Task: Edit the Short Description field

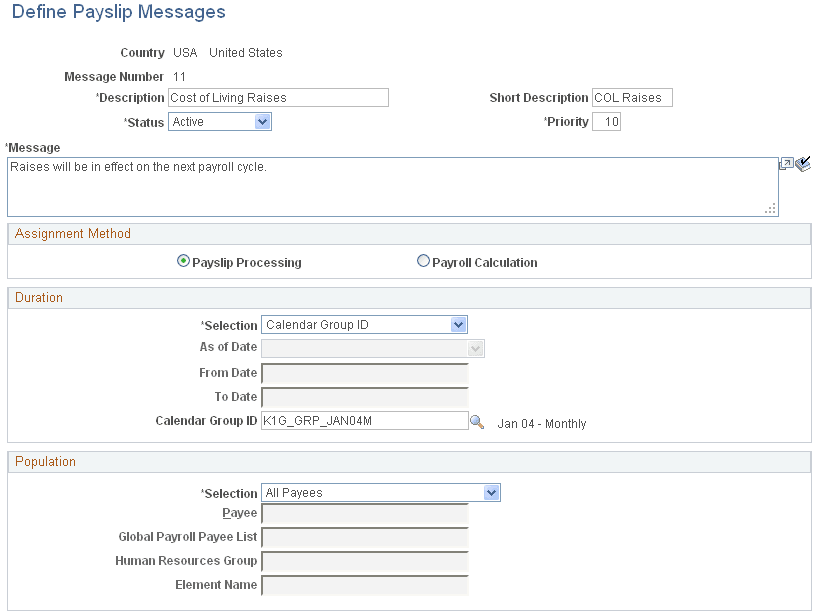Action: pyautogui.click(x=632, y=97)
